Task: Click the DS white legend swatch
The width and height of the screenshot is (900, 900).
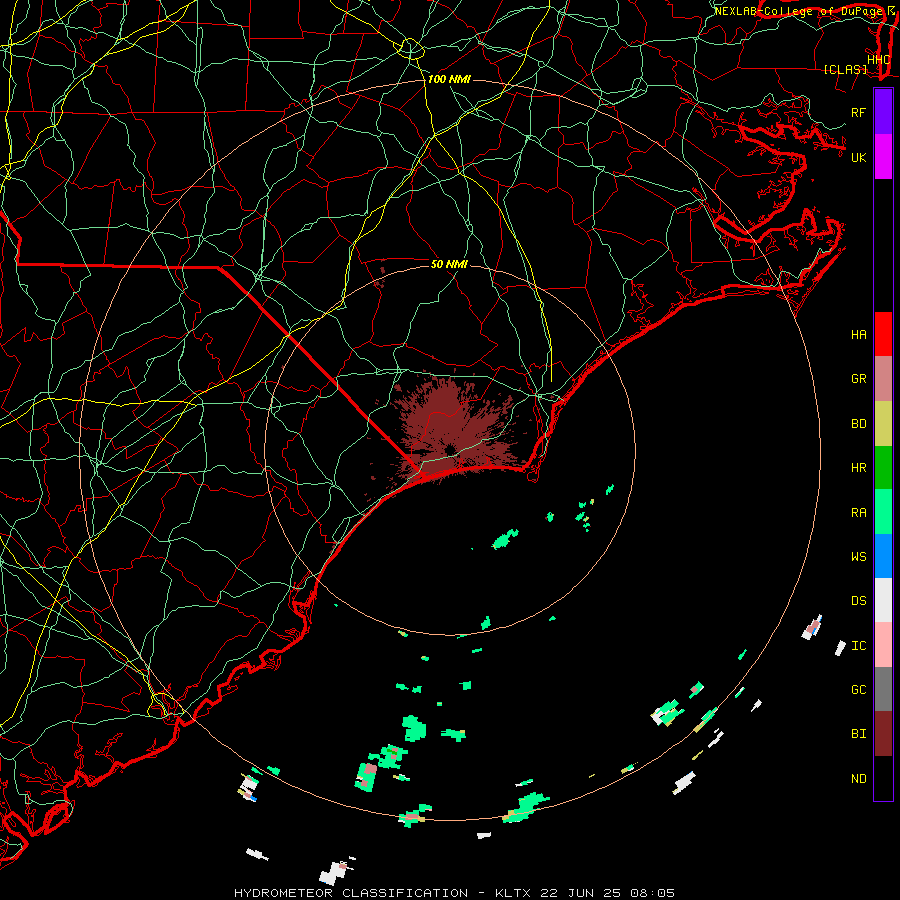Action: point(883,600)
